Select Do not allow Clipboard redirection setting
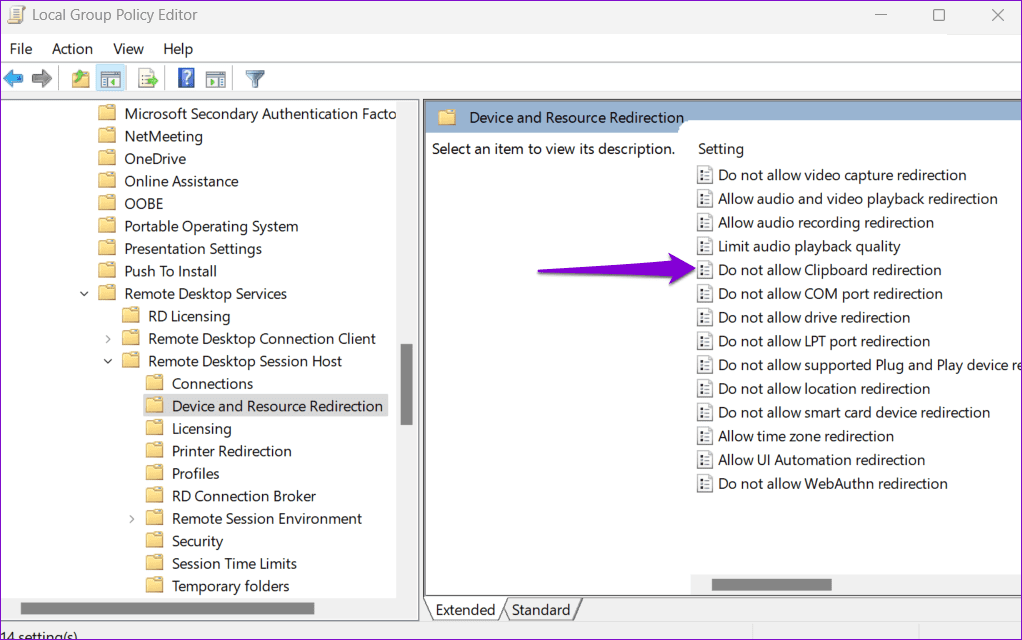The image size is (1022, 640). tap(829, 270)
